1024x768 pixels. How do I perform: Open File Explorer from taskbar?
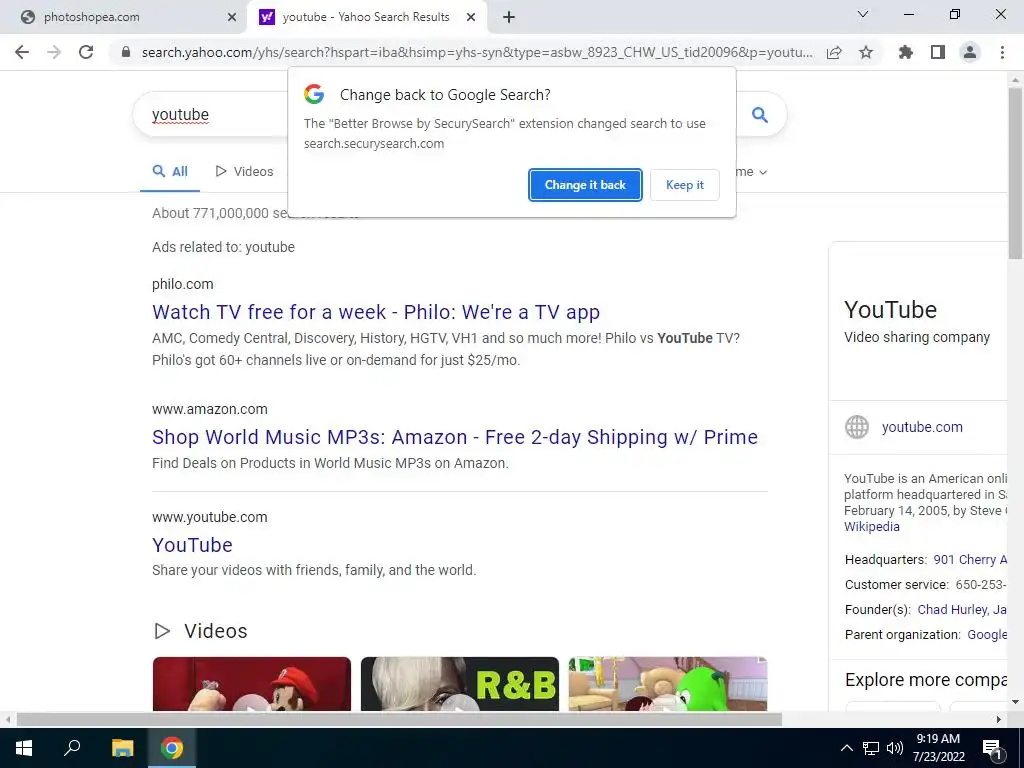[122, 748]
